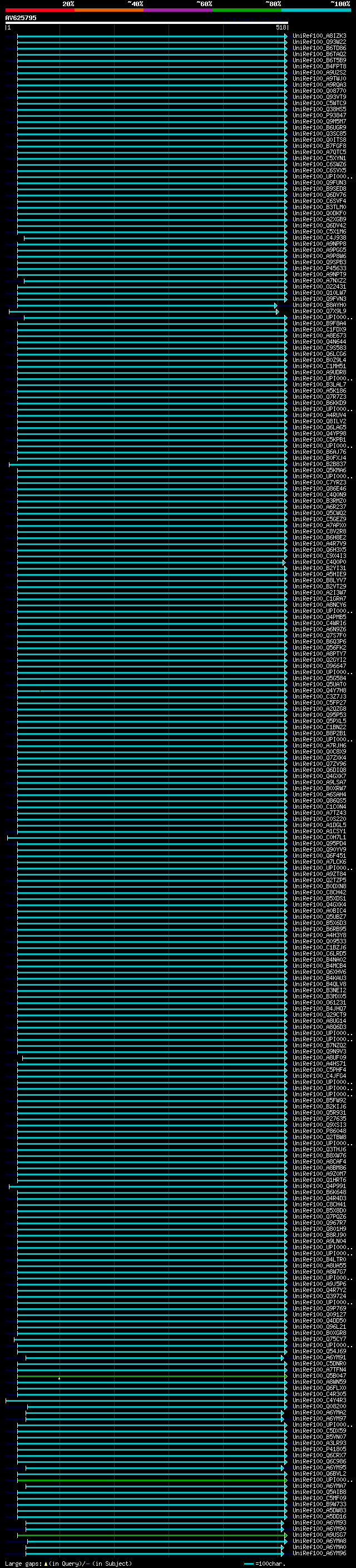Click the alignment bar for UniRef100_Q7X9L9
Viewport: 356px width, 1568px height.
[144, 311]
